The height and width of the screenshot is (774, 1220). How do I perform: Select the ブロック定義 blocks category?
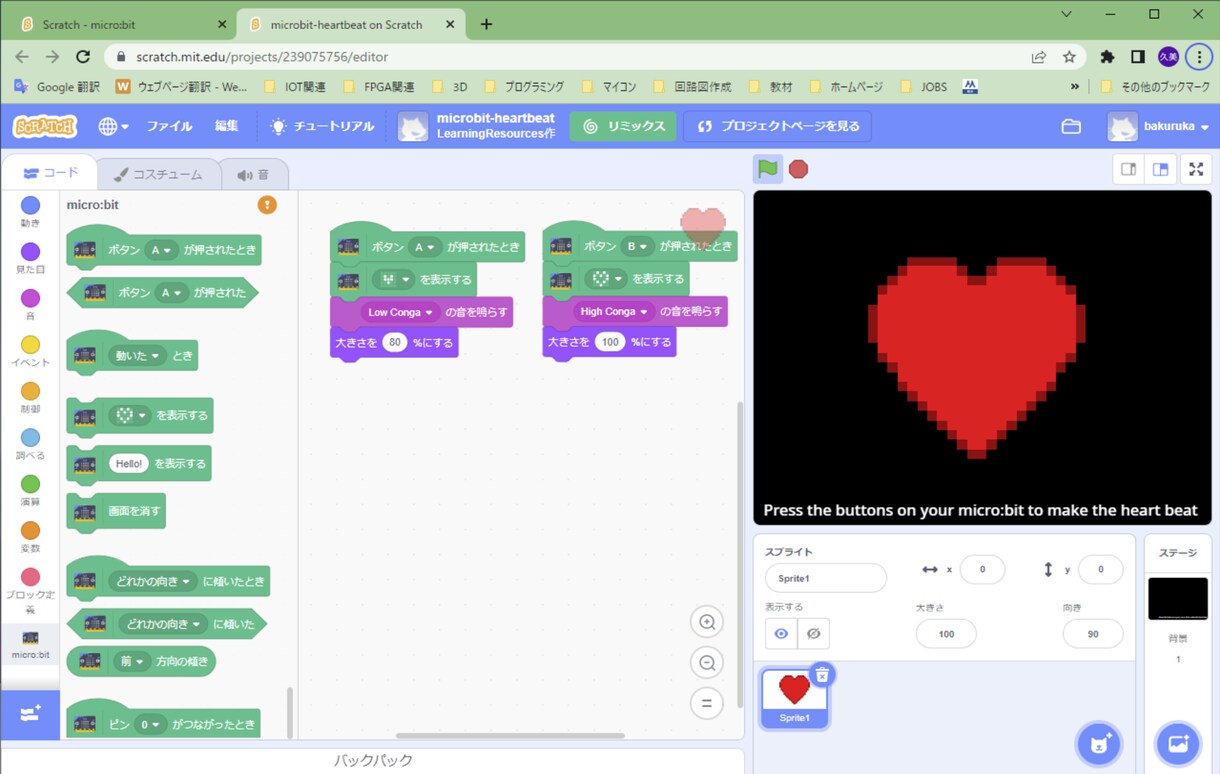pyautogui.click(x=30, y=590)
